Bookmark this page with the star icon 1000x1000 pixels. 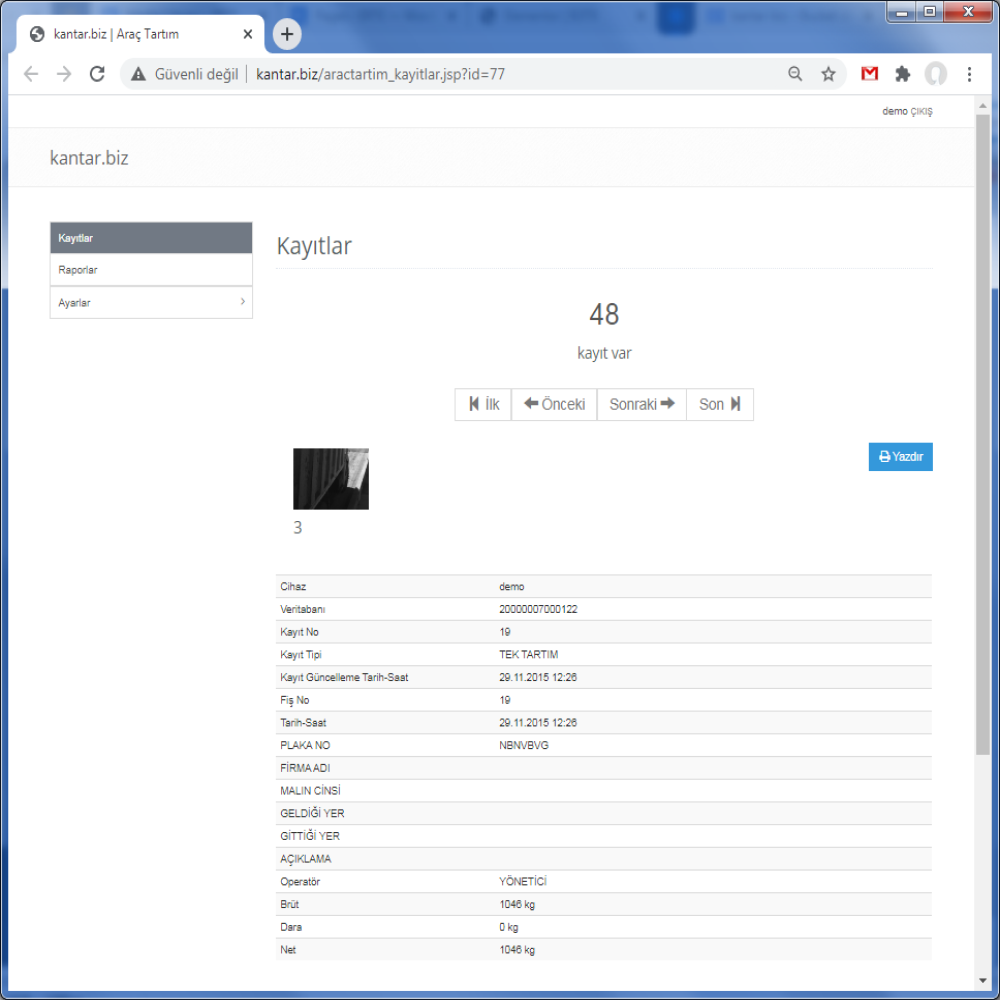(828, 74)
